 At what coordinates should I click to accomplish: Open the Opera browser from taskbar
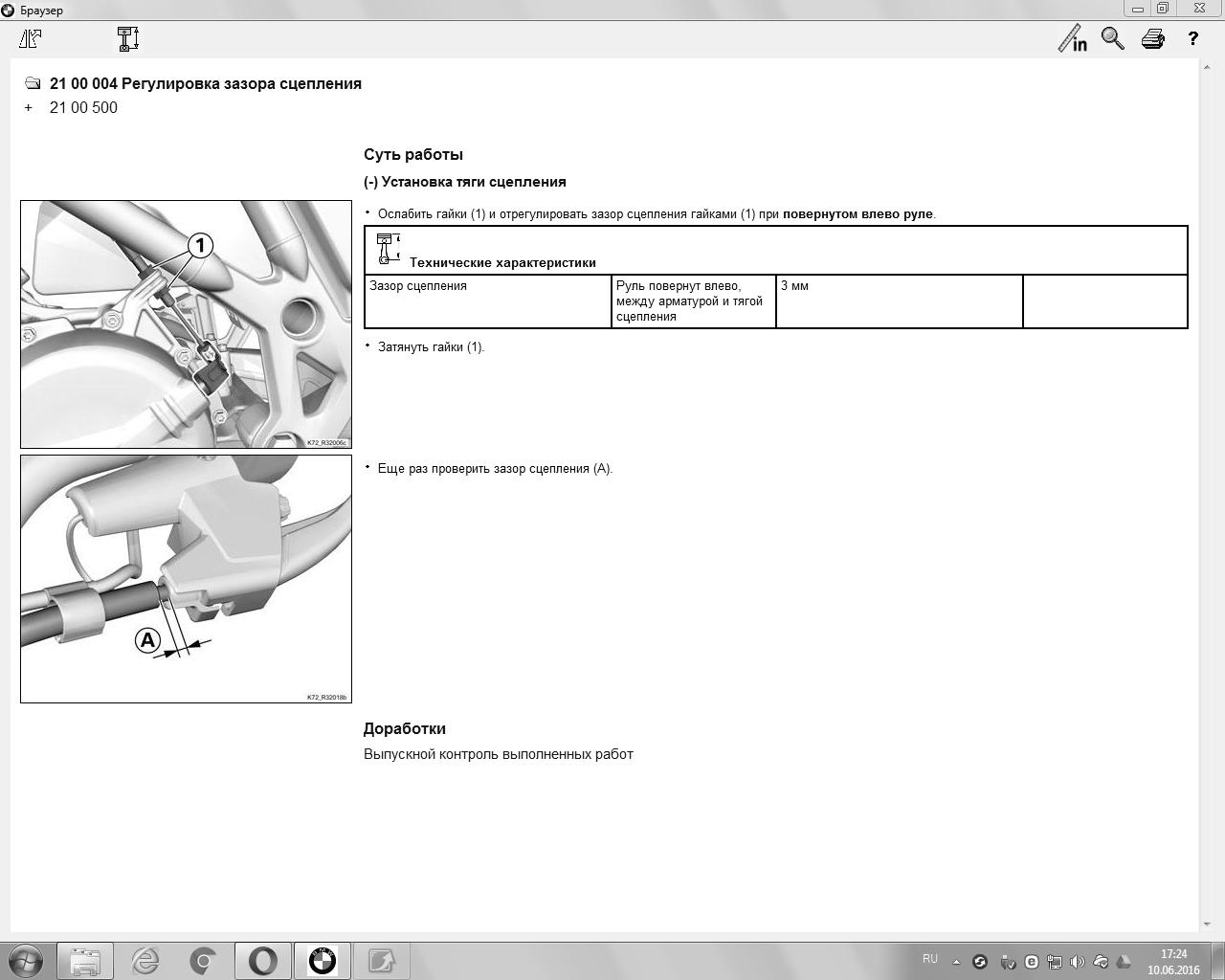click(263, 961)
